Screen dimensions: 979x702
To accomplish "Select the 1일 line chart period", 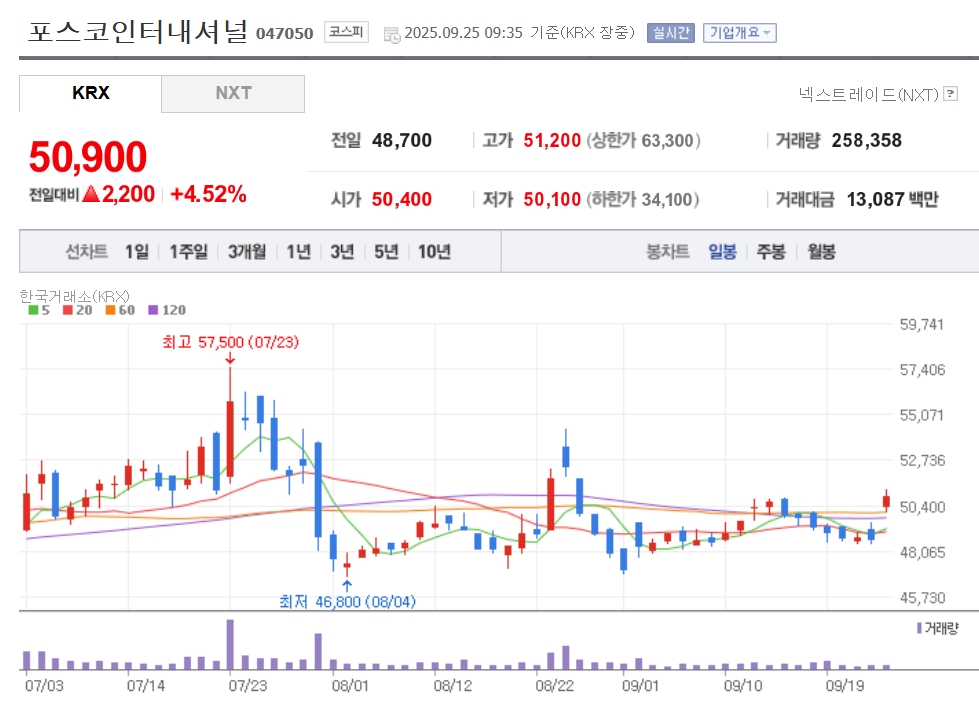I will click(x=137, y=252).
